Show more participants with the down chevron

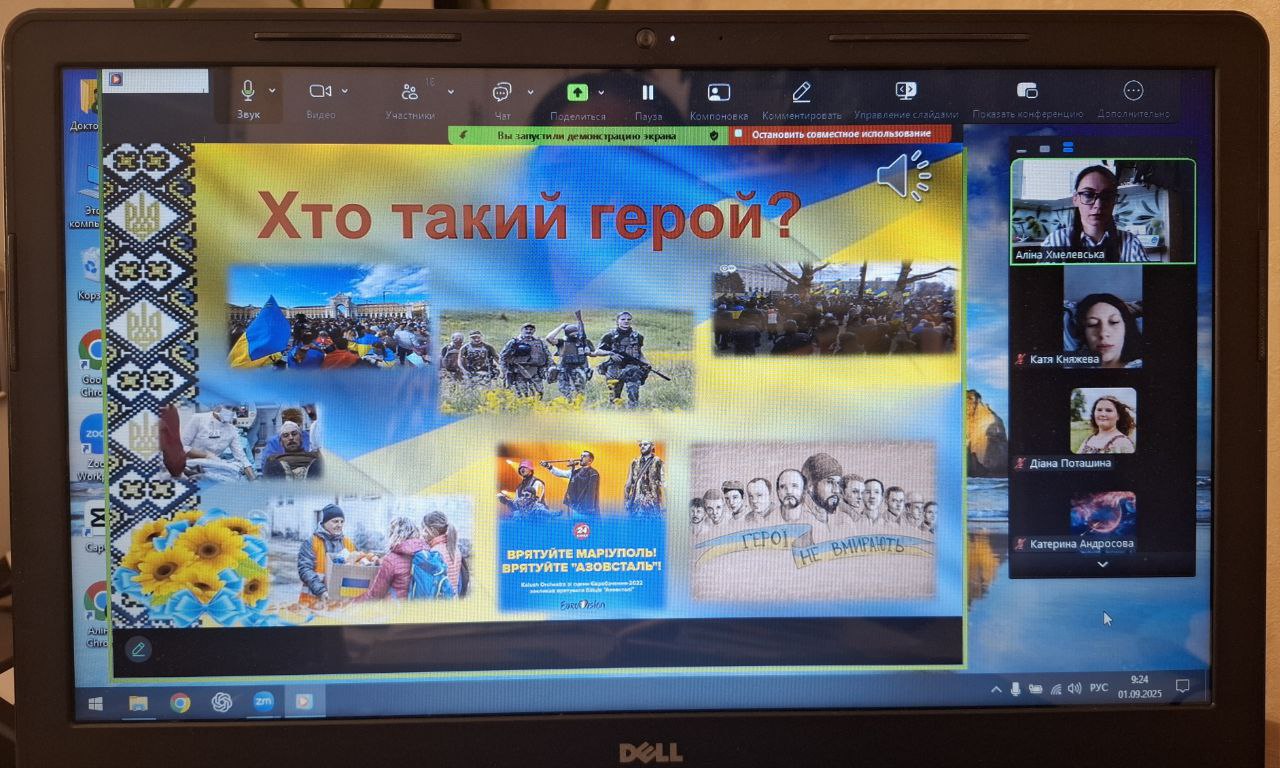tap(1102, 564)
